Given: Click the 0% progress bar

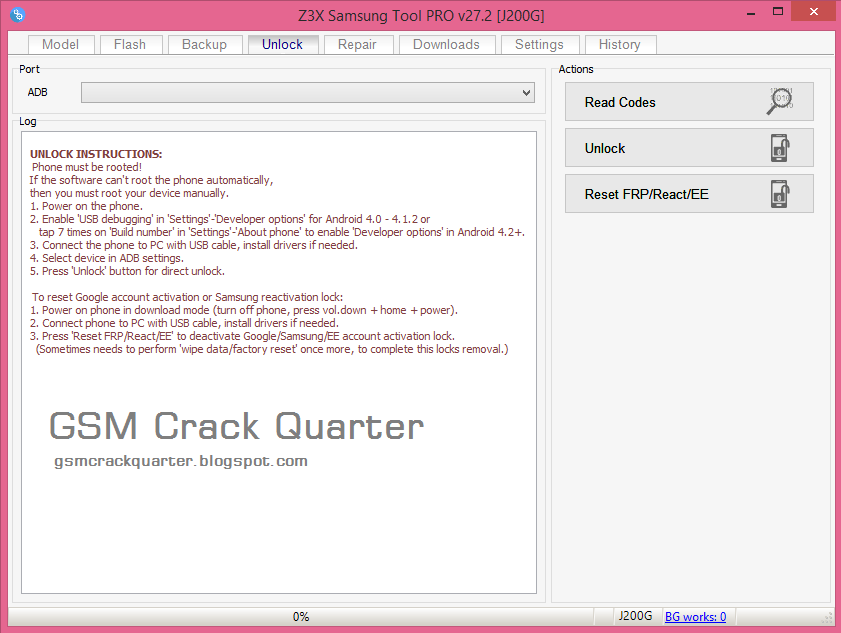Looking at the screenshot, I should coord(301,617).
